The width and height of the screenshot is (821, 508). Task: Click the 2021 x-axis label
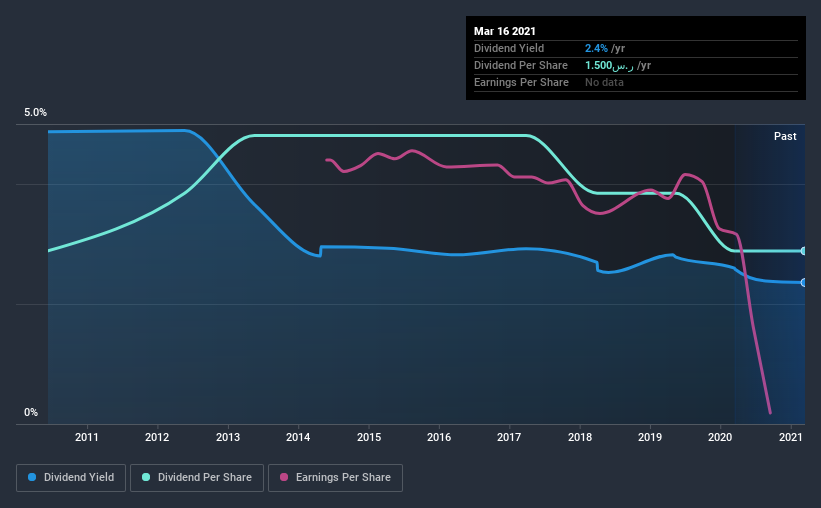(790, 437)
